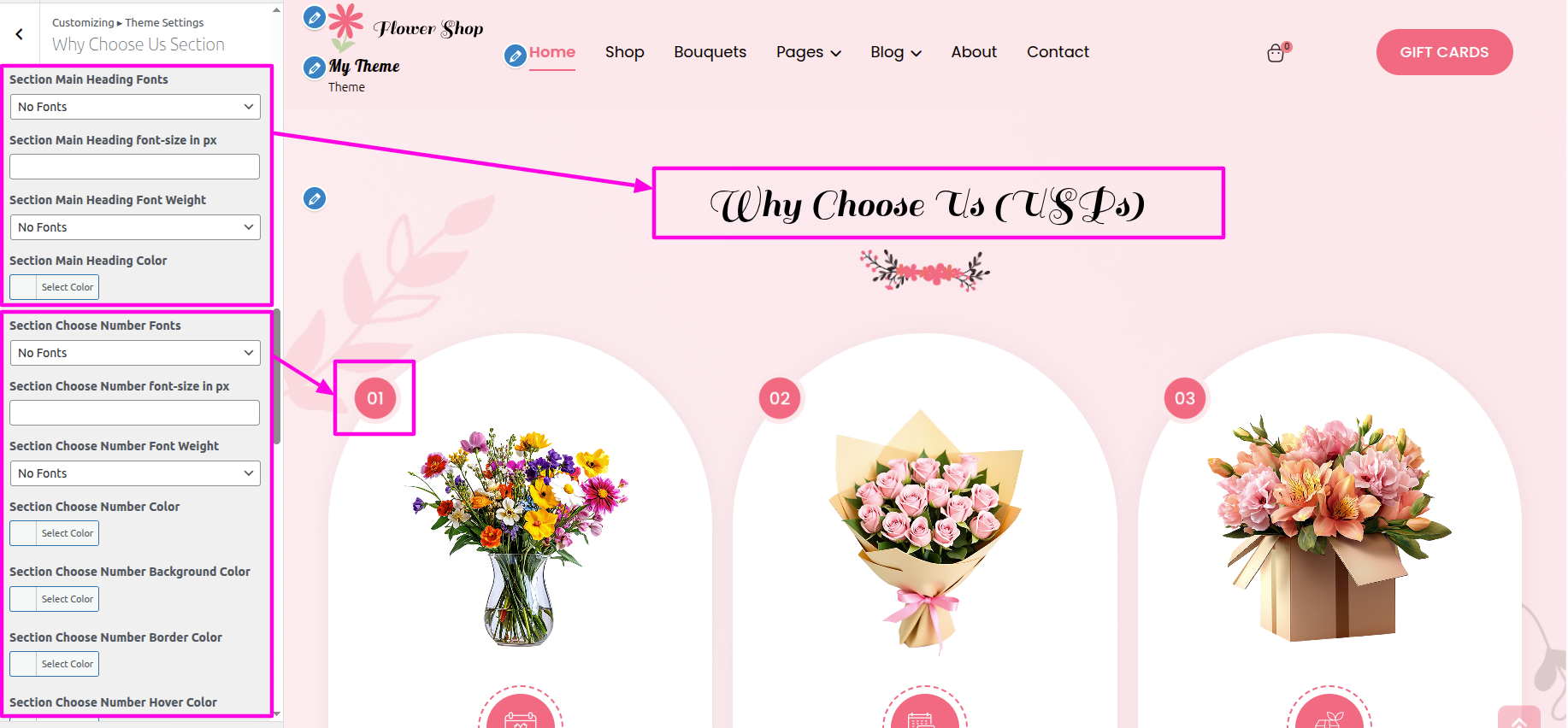Open the Contact page link
Image resolution: width=1568 pixels, height=728 pixels.
coord(1058,52)
